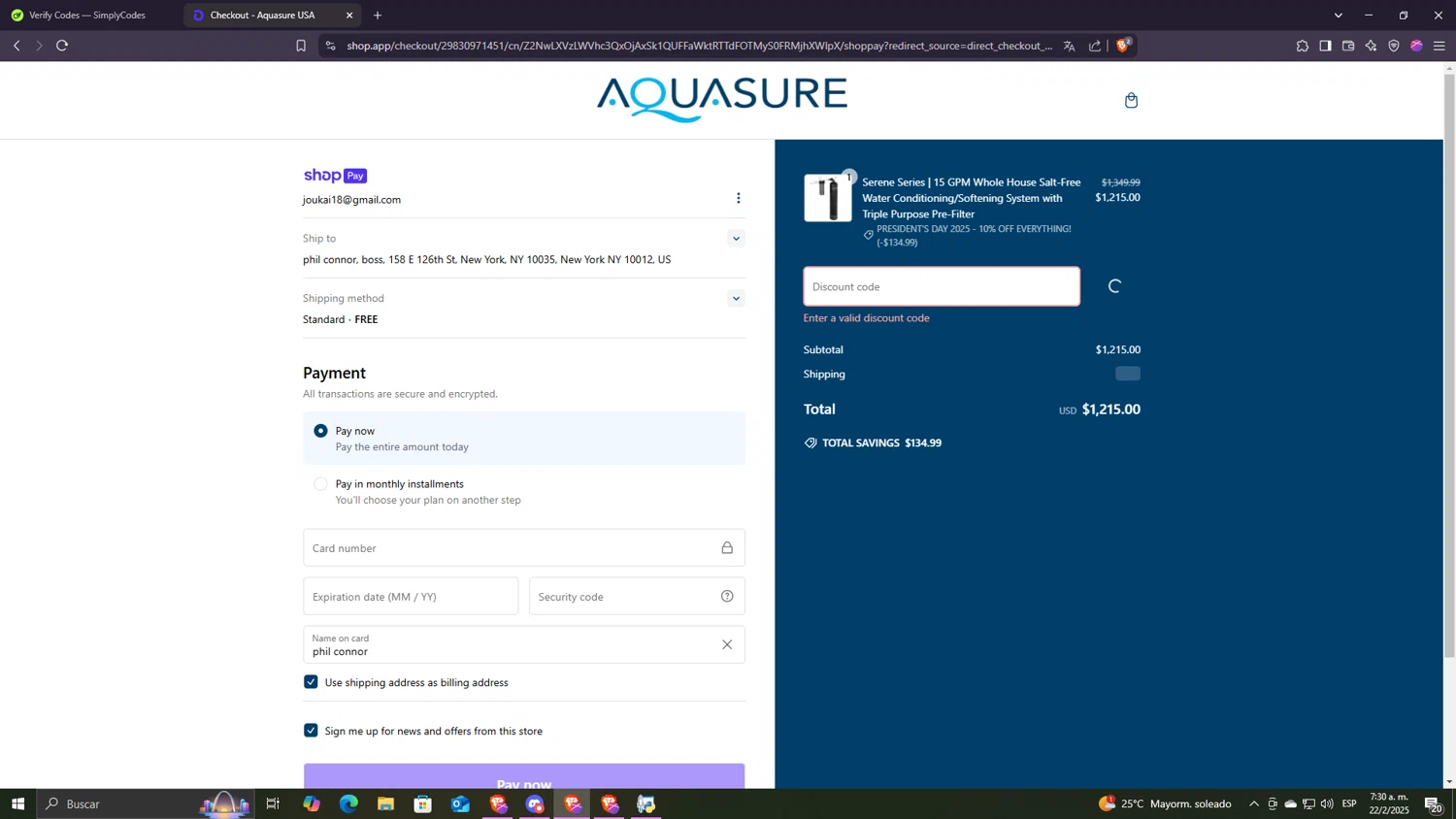Click the Buscar taskbar search box
Image resolution: width=1456 pixels, height=819 pixels.
click(x=146, y=803)
